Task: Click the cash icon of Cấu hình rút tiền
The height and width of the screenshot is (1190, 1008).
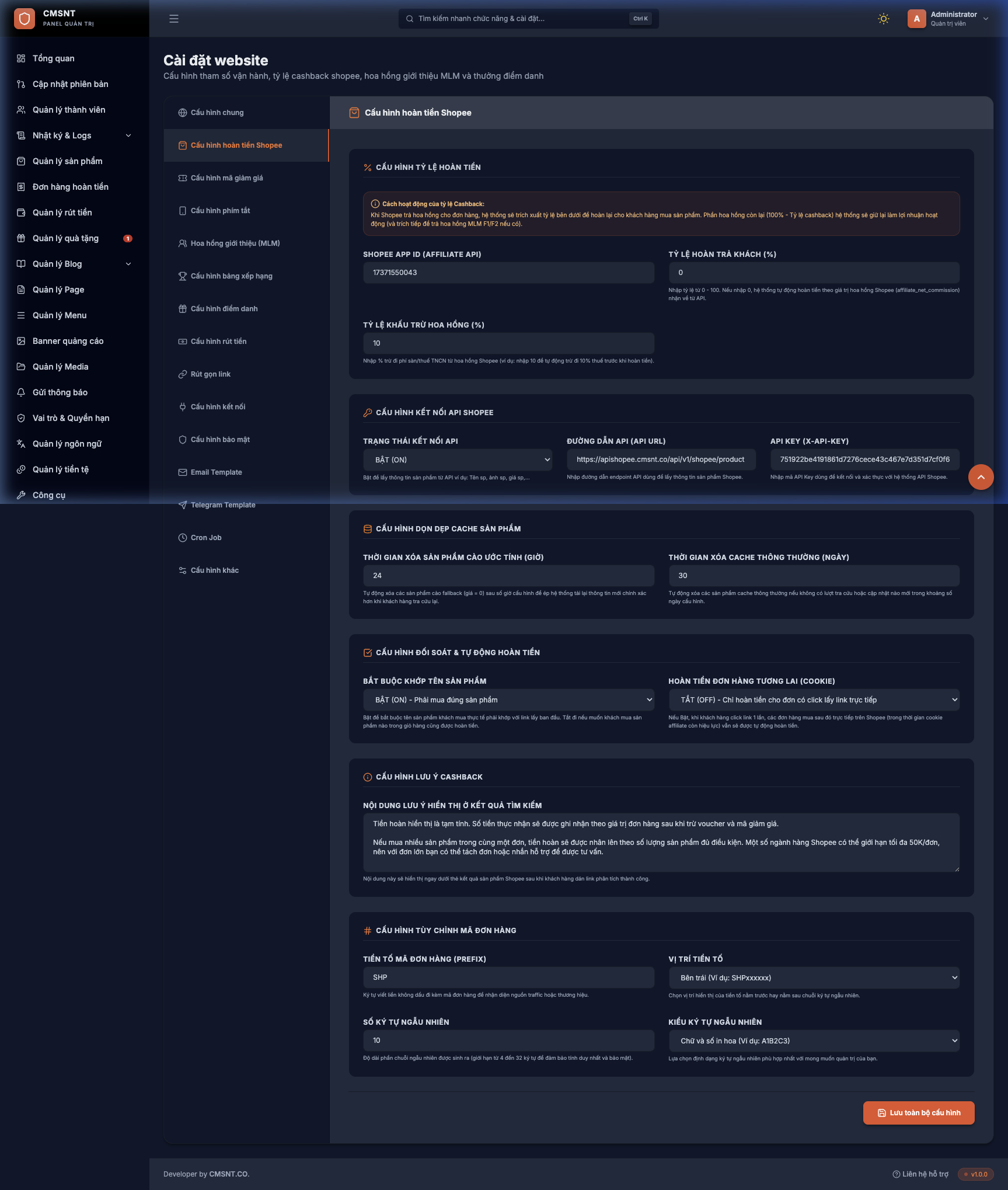Action: pos(183,342)
